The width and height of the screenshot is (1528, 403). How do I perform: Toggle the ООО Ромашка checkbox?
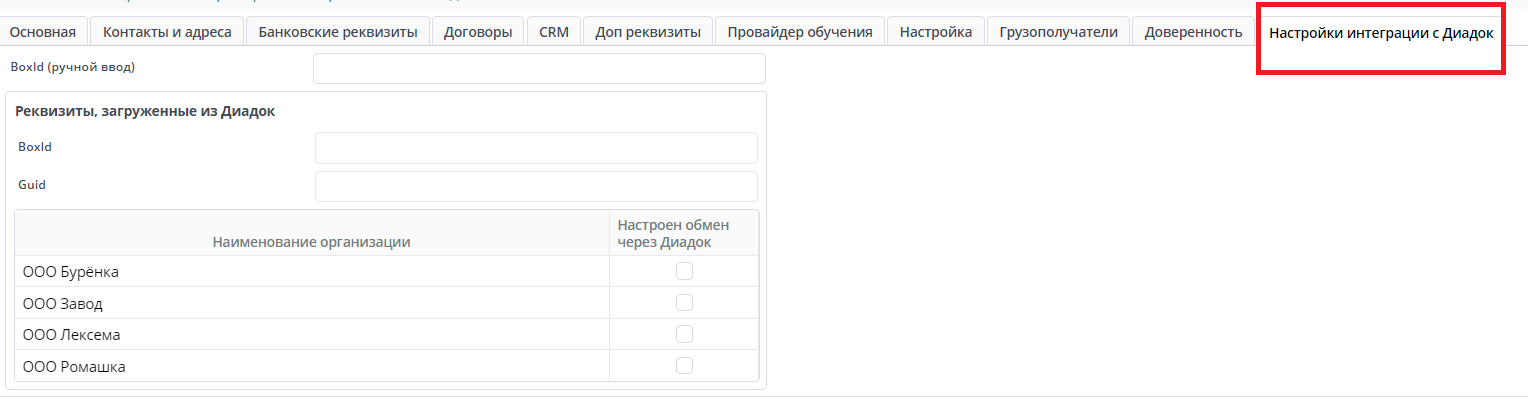click(x=684, y=365)
